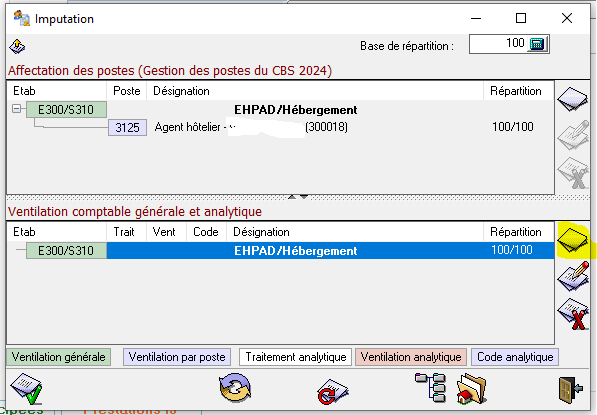Click the Code column header
The width and height of the screenshot is (597, 415).
(x=206, y=232)
